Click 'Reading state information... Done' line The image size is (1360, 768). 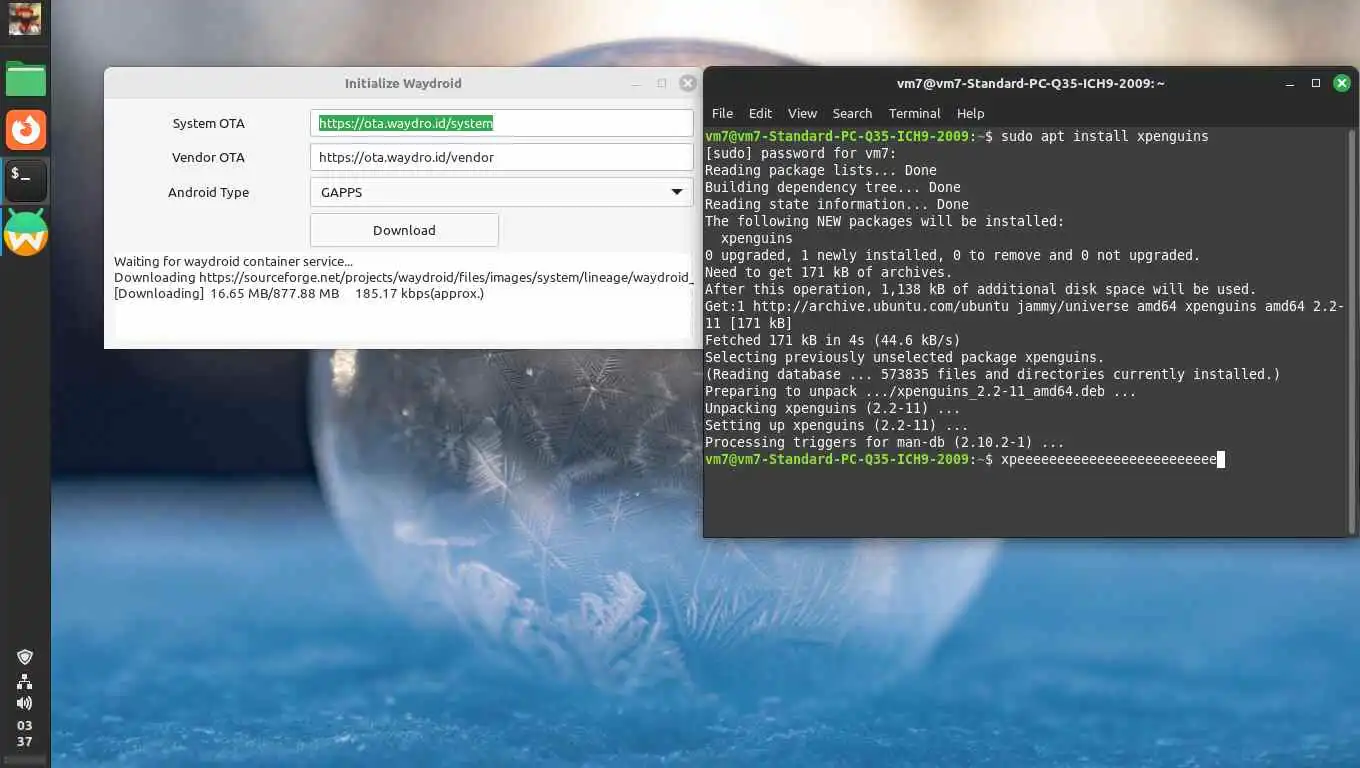click(837, 204)
